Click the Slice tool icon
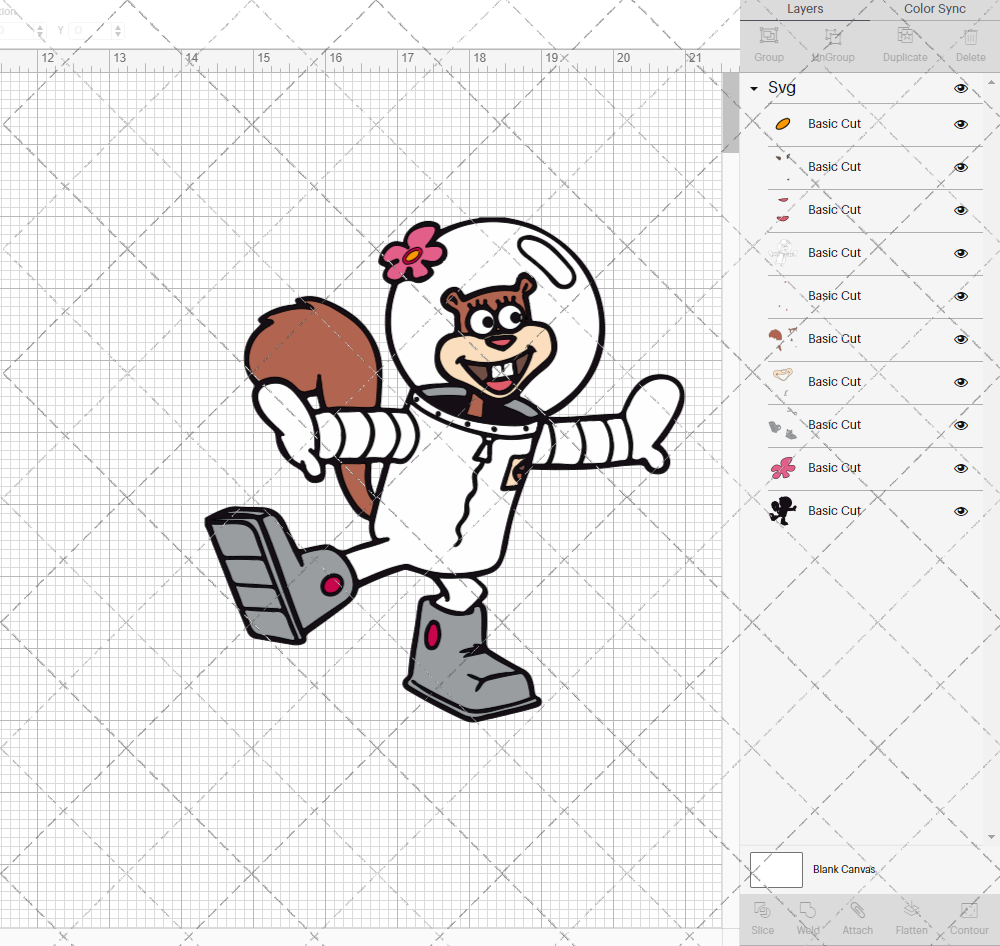Viewport: 1000px width, 946px height. (762, 910)
